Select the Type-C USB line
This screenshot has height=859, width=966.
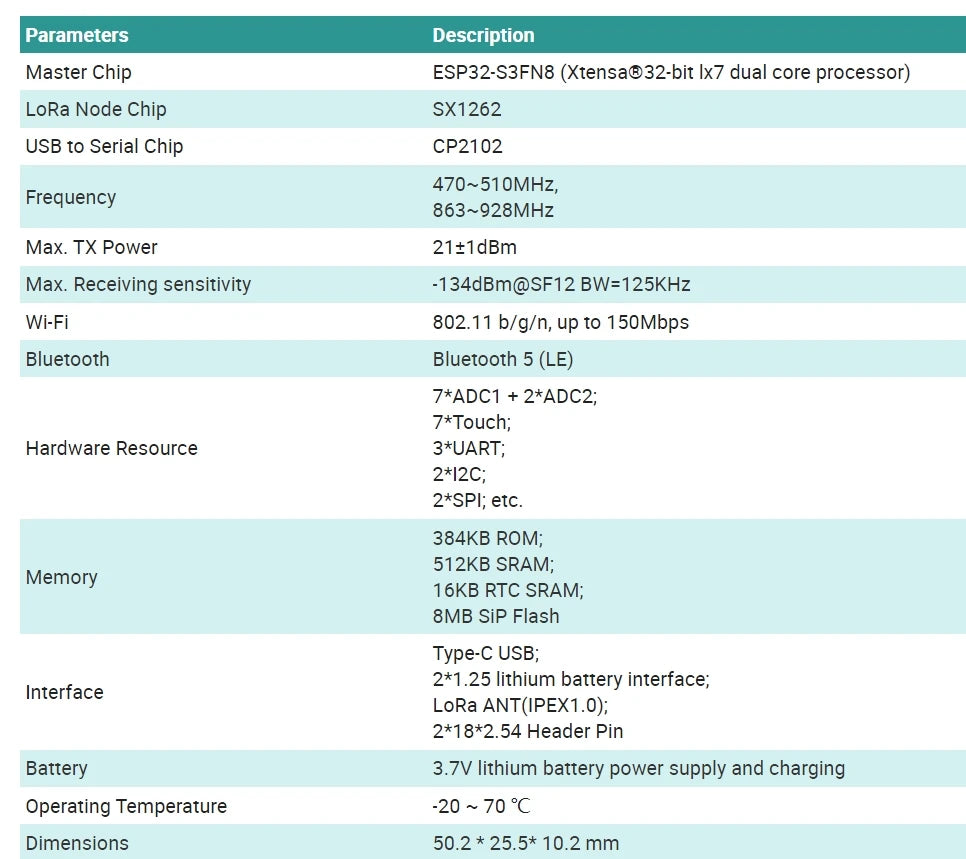[x=485, y=653]
